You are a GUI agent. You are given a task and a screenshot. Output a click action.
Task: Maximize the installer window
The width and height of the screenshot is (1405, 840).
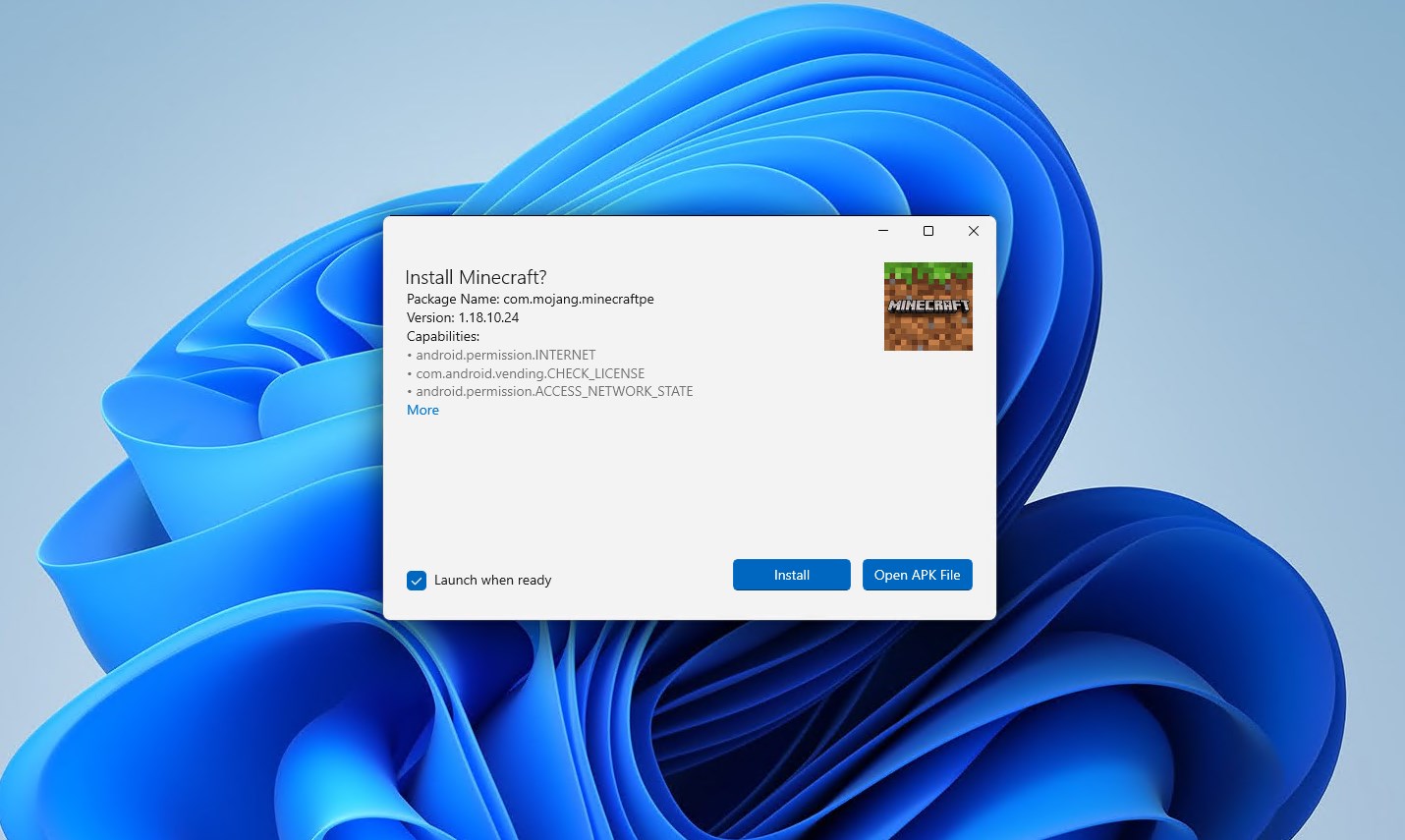(928, 231)
